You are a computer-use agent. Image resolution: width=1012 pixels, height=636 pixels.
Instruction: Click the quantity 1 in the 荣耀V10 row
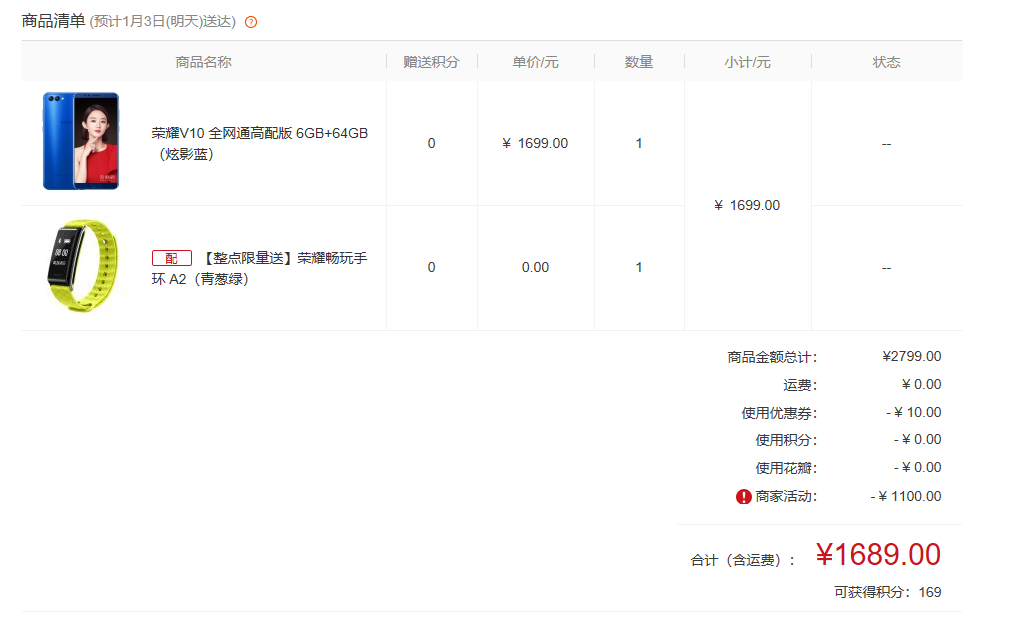click(x=638, y=143)
